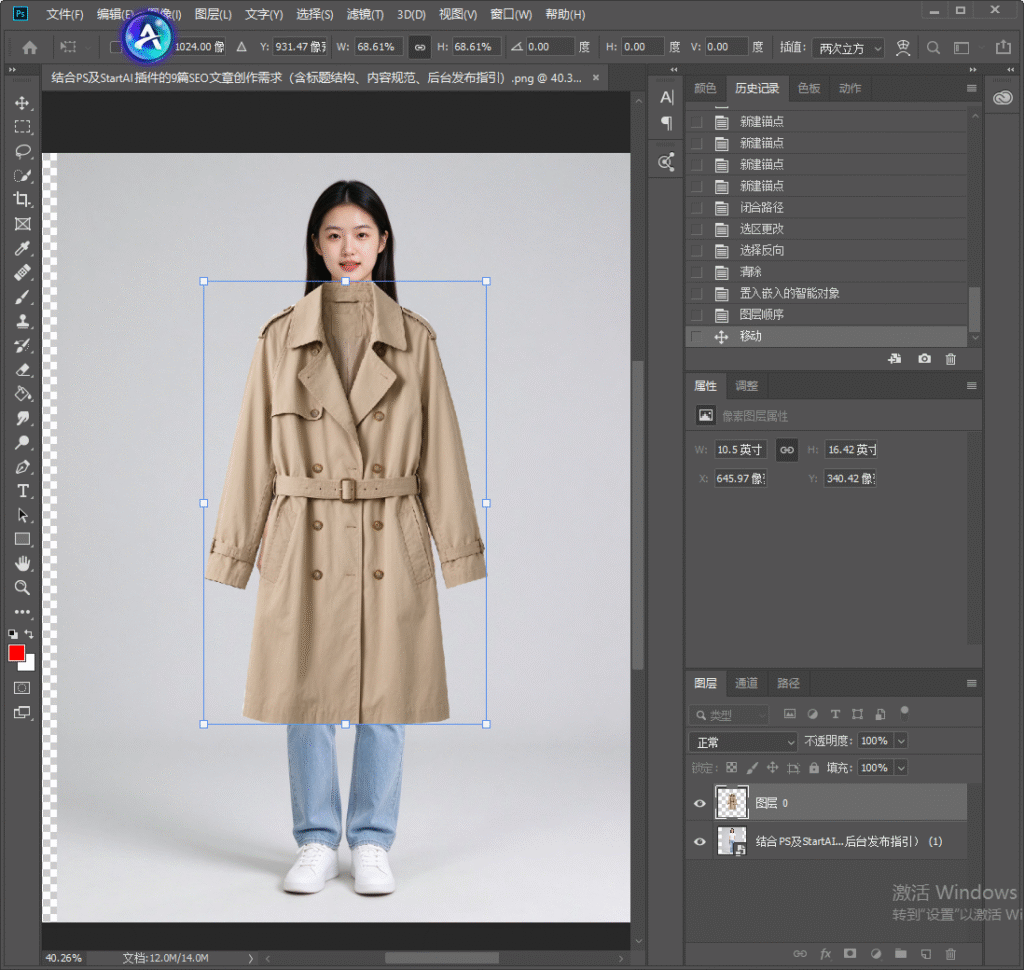This screenshot has width=1024, height=970.
Task: Delete current history state with trash icon
Action: tap(951, 359)
